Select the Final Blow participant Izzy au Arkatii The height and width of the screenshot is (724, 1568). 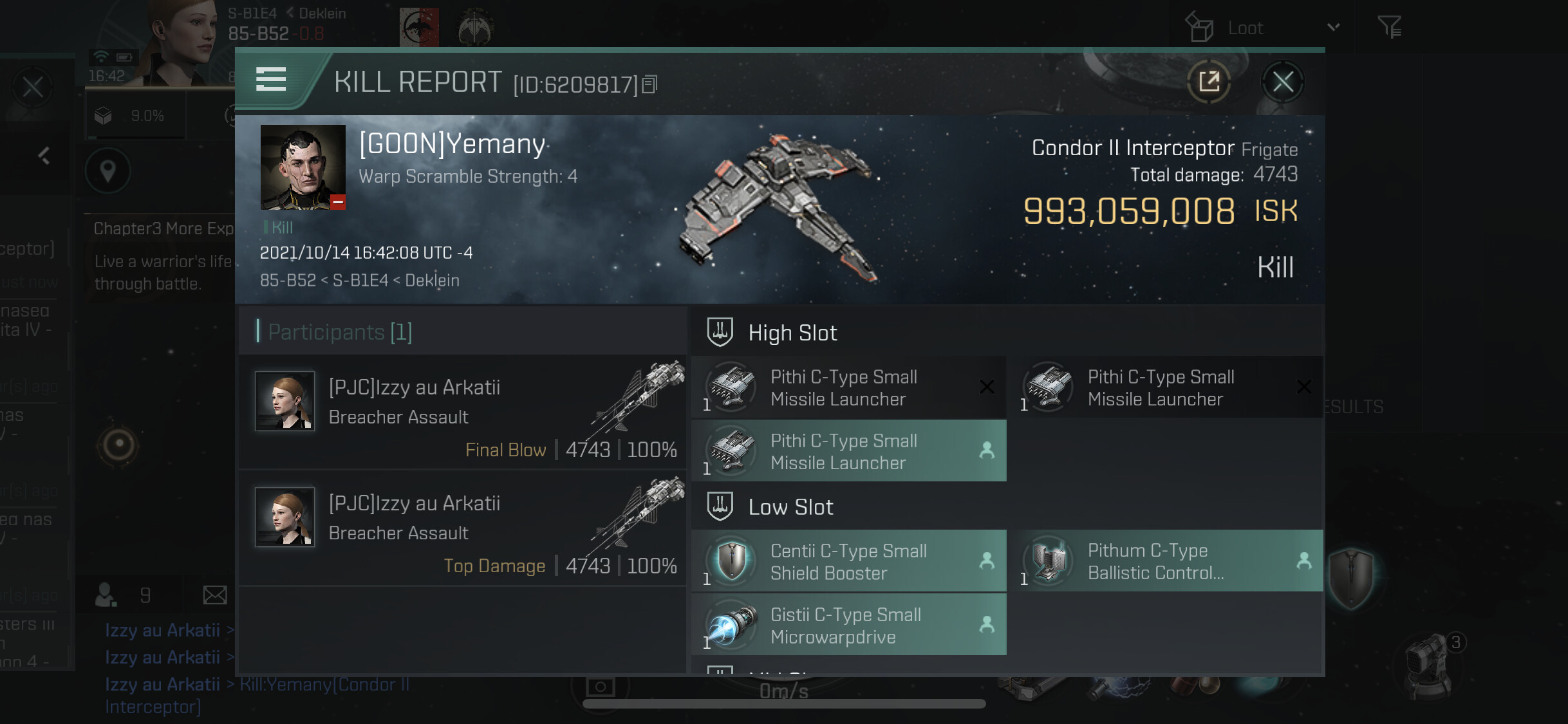[463, 413]
